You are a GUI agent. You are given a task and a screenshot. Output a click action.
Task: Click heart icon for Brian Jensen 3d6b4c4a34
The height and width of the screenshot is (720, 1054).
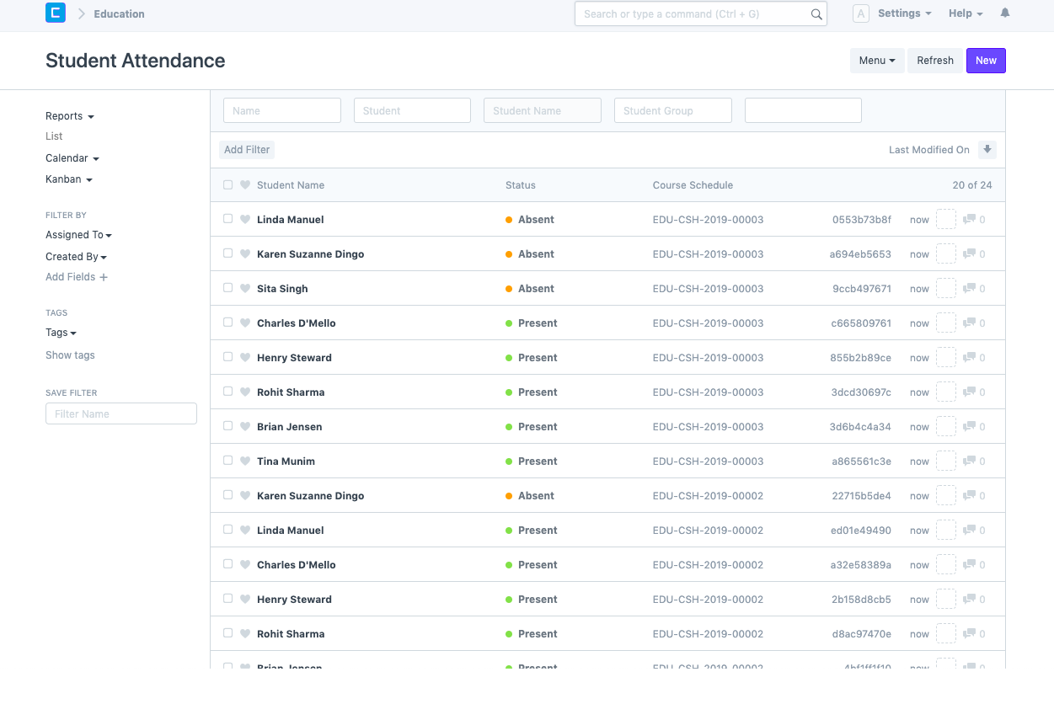245,426
